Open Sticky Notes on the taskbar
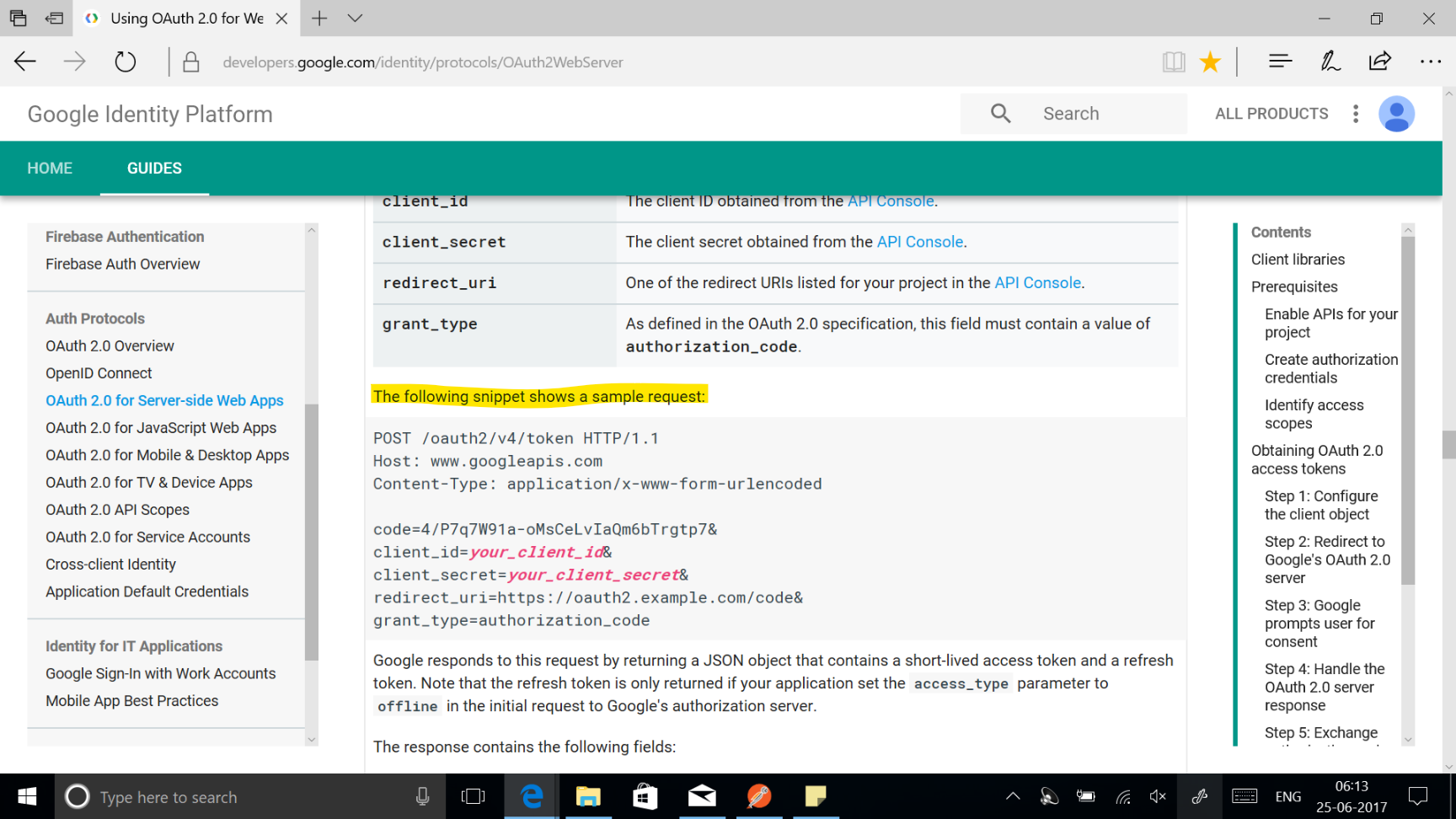This screenshot has height=819, width=1456. [x=816, y=796]
